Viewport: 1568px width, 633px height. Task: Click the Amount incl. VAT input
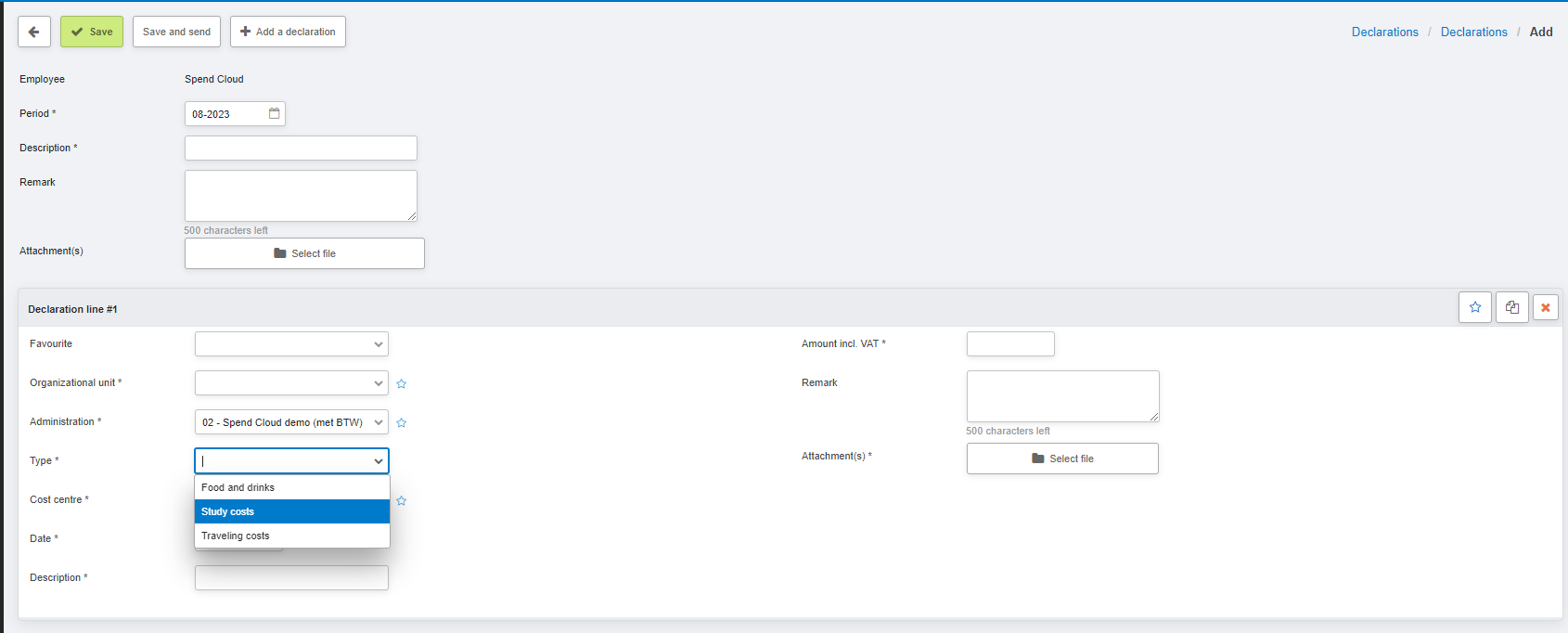1010,344
